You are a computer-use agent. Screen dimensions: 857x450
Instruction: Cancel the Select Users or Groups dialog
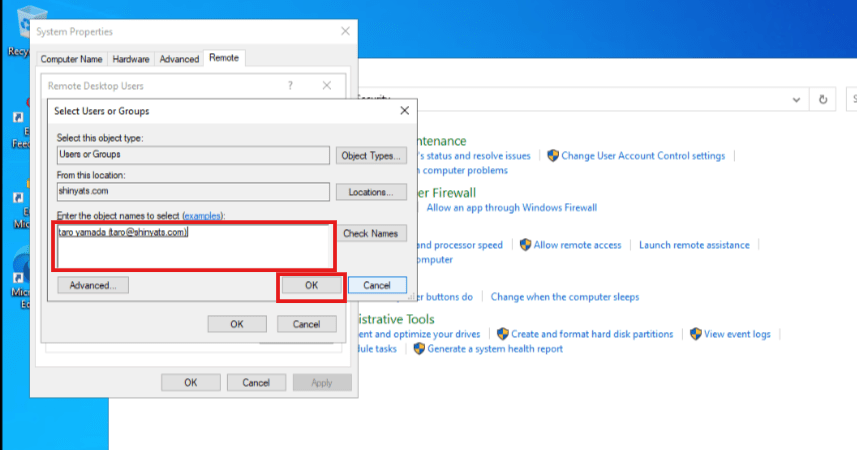[x=377, y=285]
